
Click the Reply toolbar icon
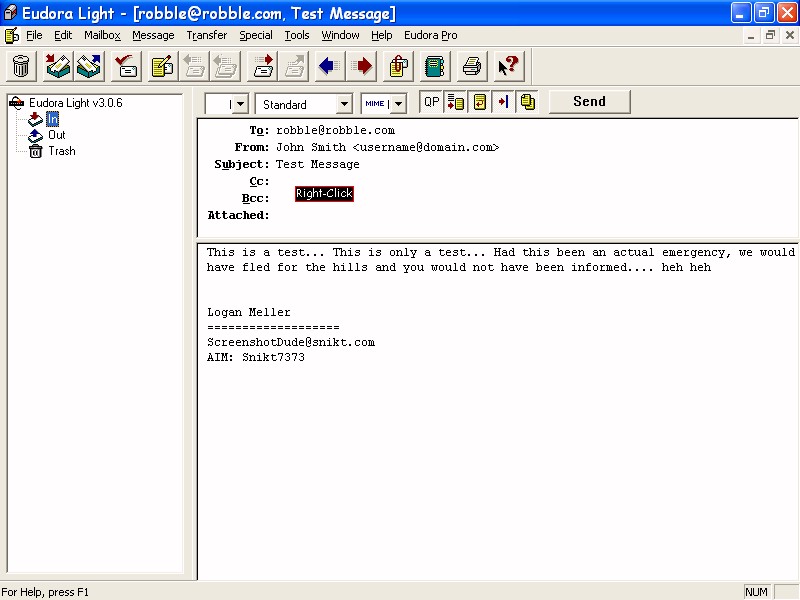pos(194,66)
